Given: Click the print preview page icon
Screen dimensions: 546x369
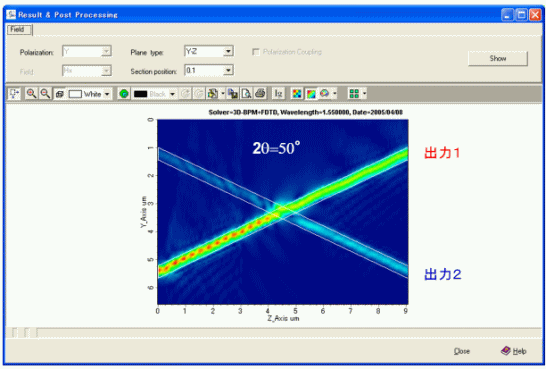Looking at the screenshot, I should (x=247, y=94).
